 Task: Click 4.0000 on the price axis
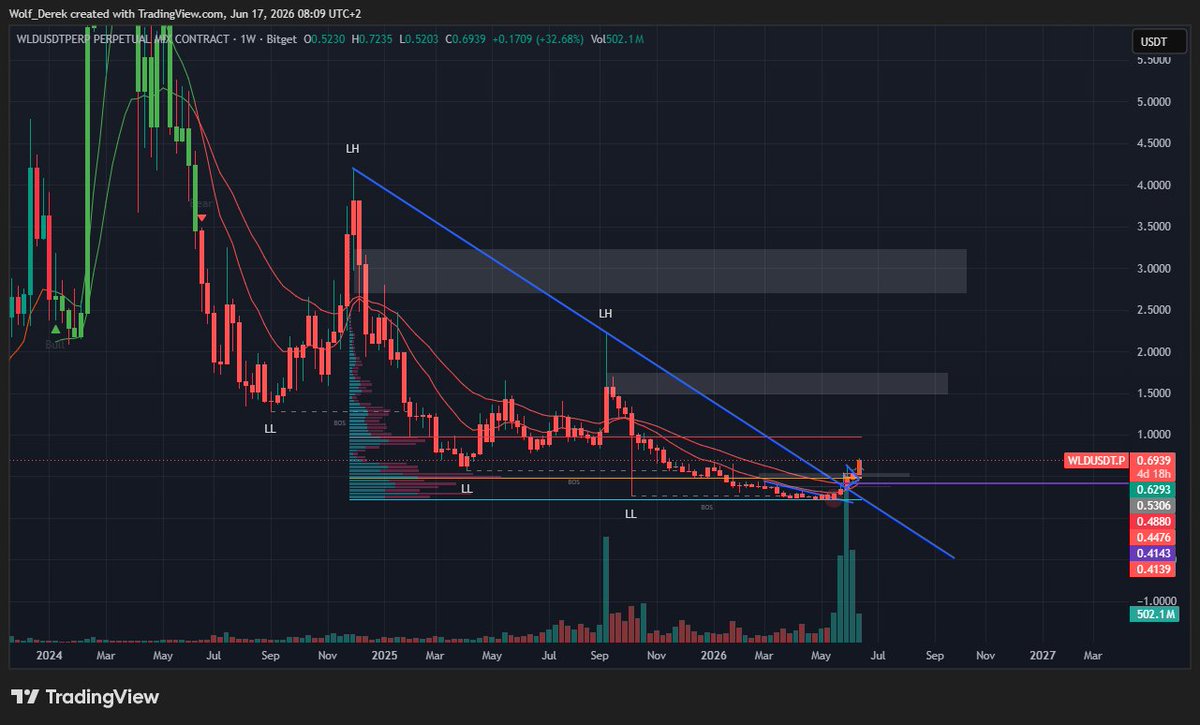point(1153,185)
